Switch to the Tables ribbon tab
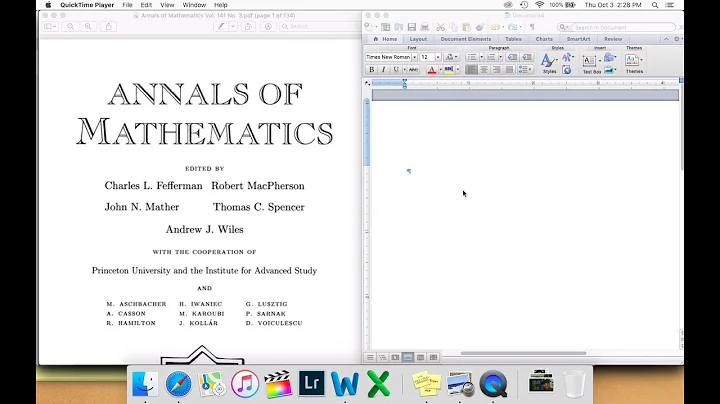 point(513,39)
